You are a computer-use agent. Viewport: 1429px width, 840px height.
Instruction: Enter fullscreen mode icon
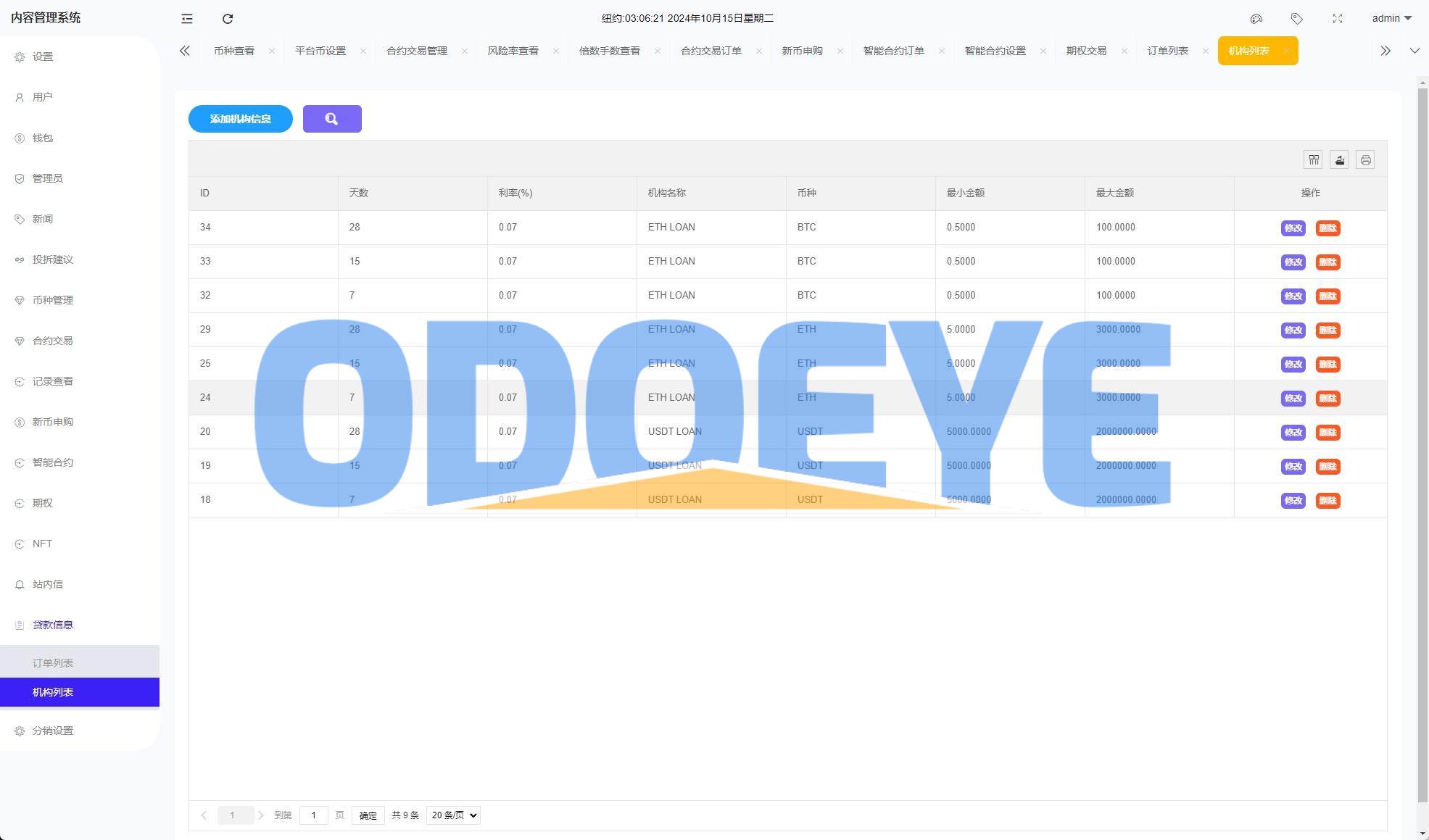pos(1338,18)
